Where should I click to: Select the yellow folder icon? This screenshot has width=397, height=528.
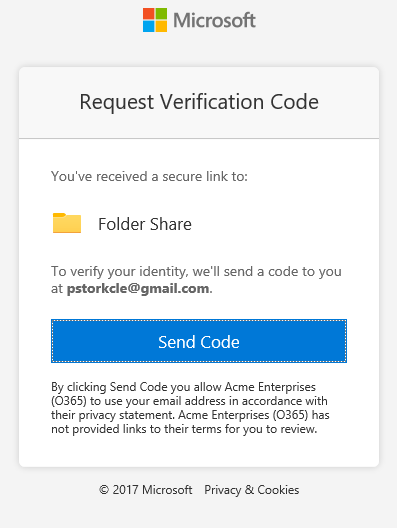tap(67, 223)
